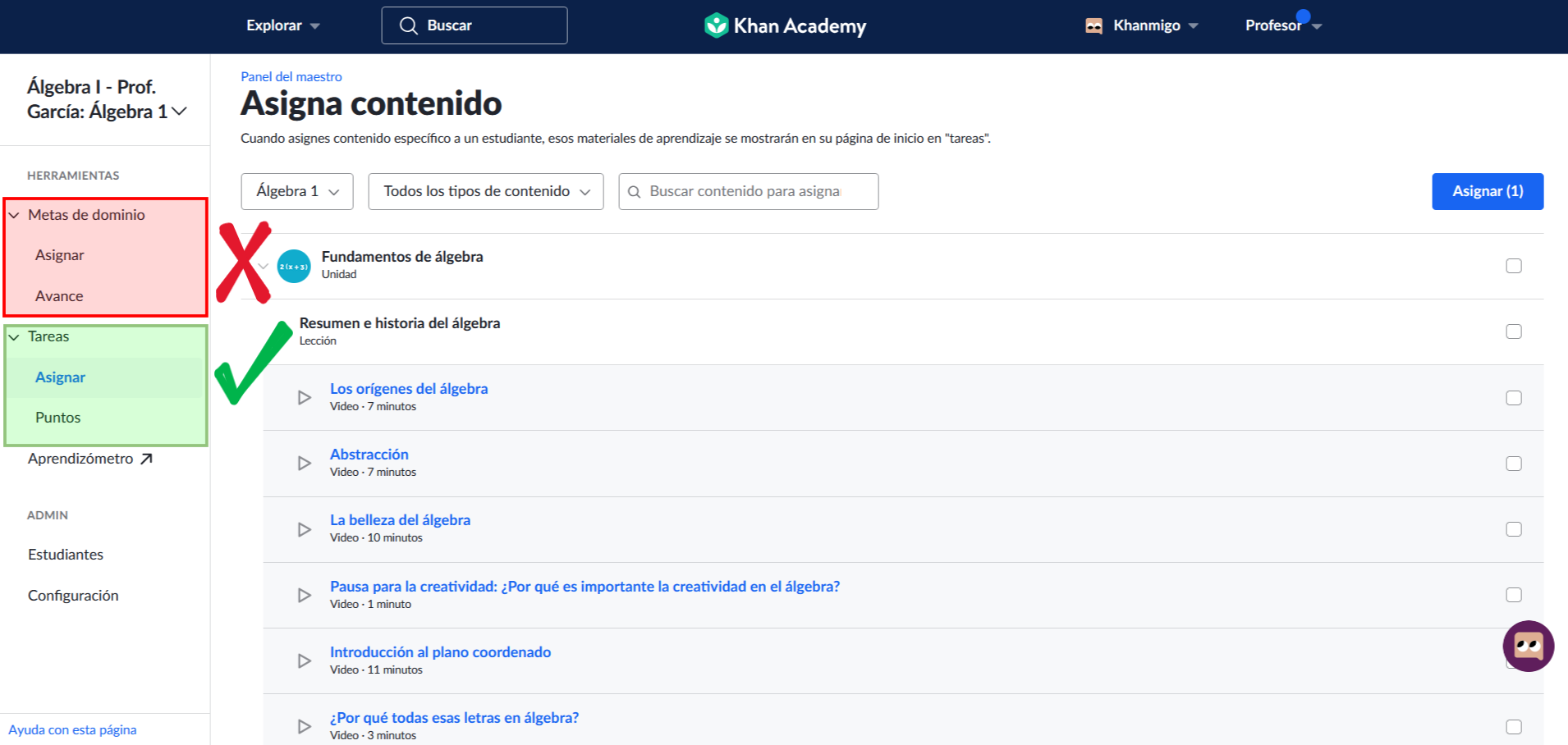Click play icon for La belleza del álgebra
Screen dimensions: 1568x745
pyautogui.click(x=305, y=529)
